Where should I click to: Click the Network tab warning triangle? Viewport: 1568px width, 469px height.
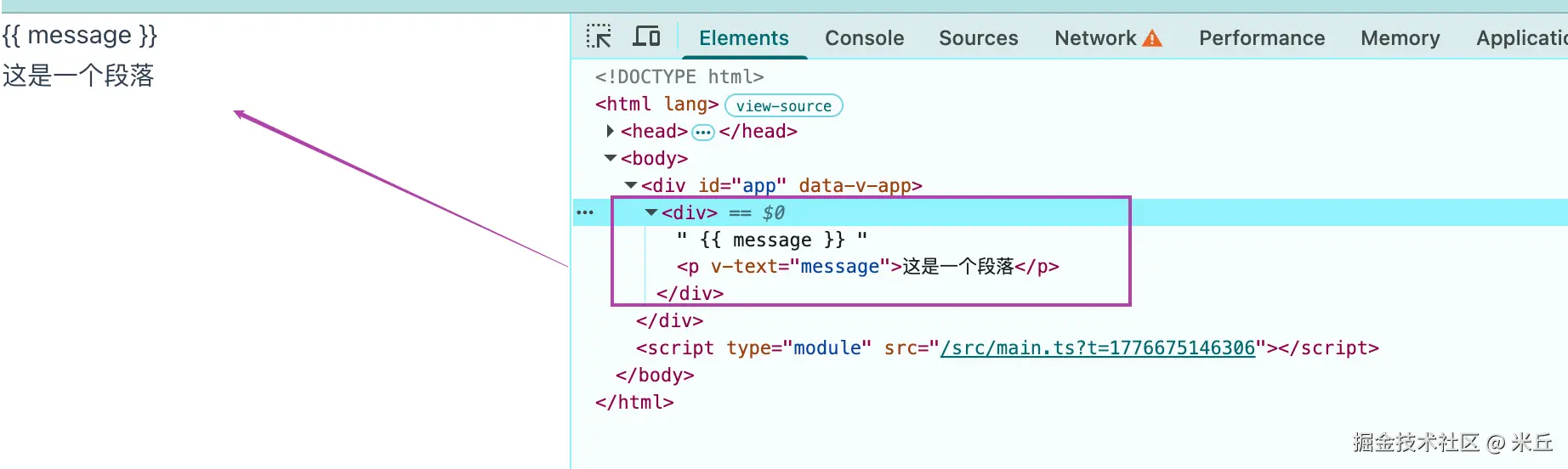click(x=1152, y=38)
